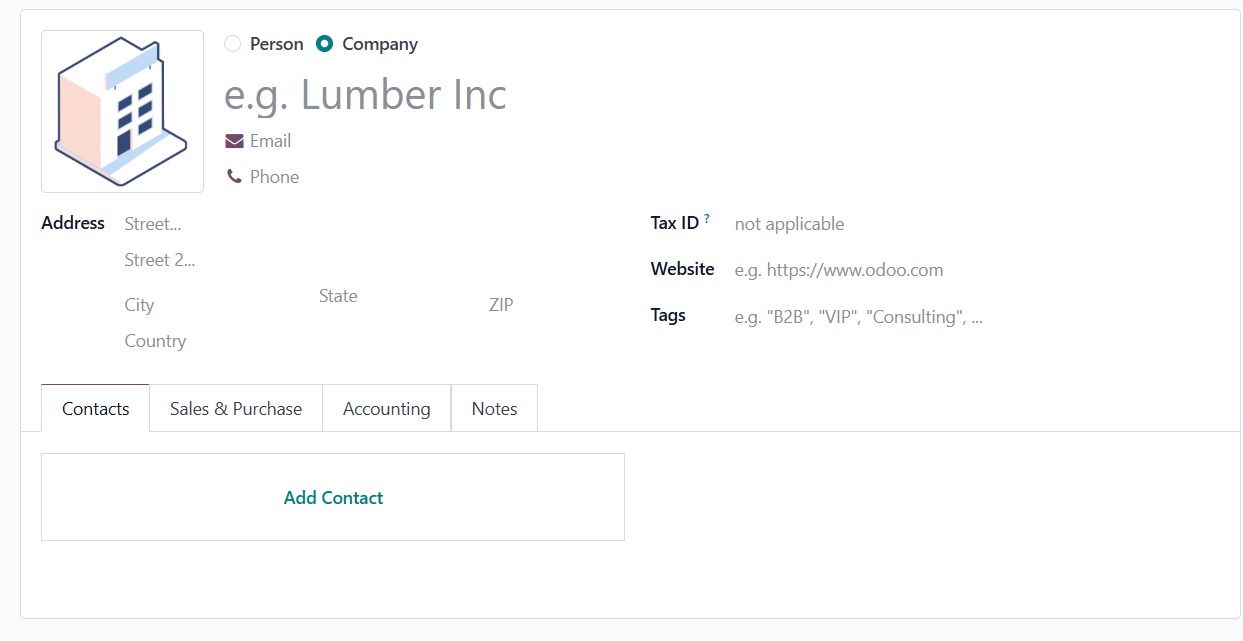Viewport: 1243px width, 641px height.
Task: Open the Sales & Purchase tab
Action: click(236, 409)
